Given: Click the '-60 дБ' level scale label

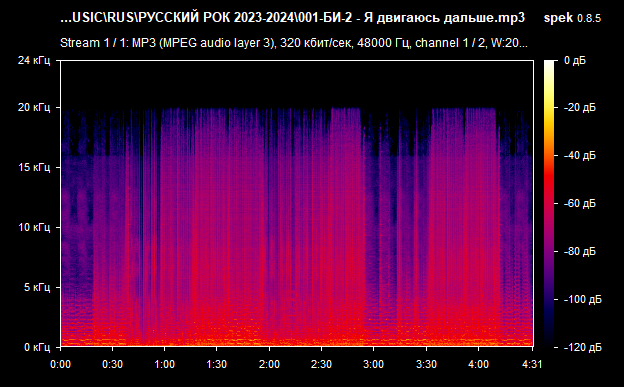Looking at the screenshot, I should 579,203.
